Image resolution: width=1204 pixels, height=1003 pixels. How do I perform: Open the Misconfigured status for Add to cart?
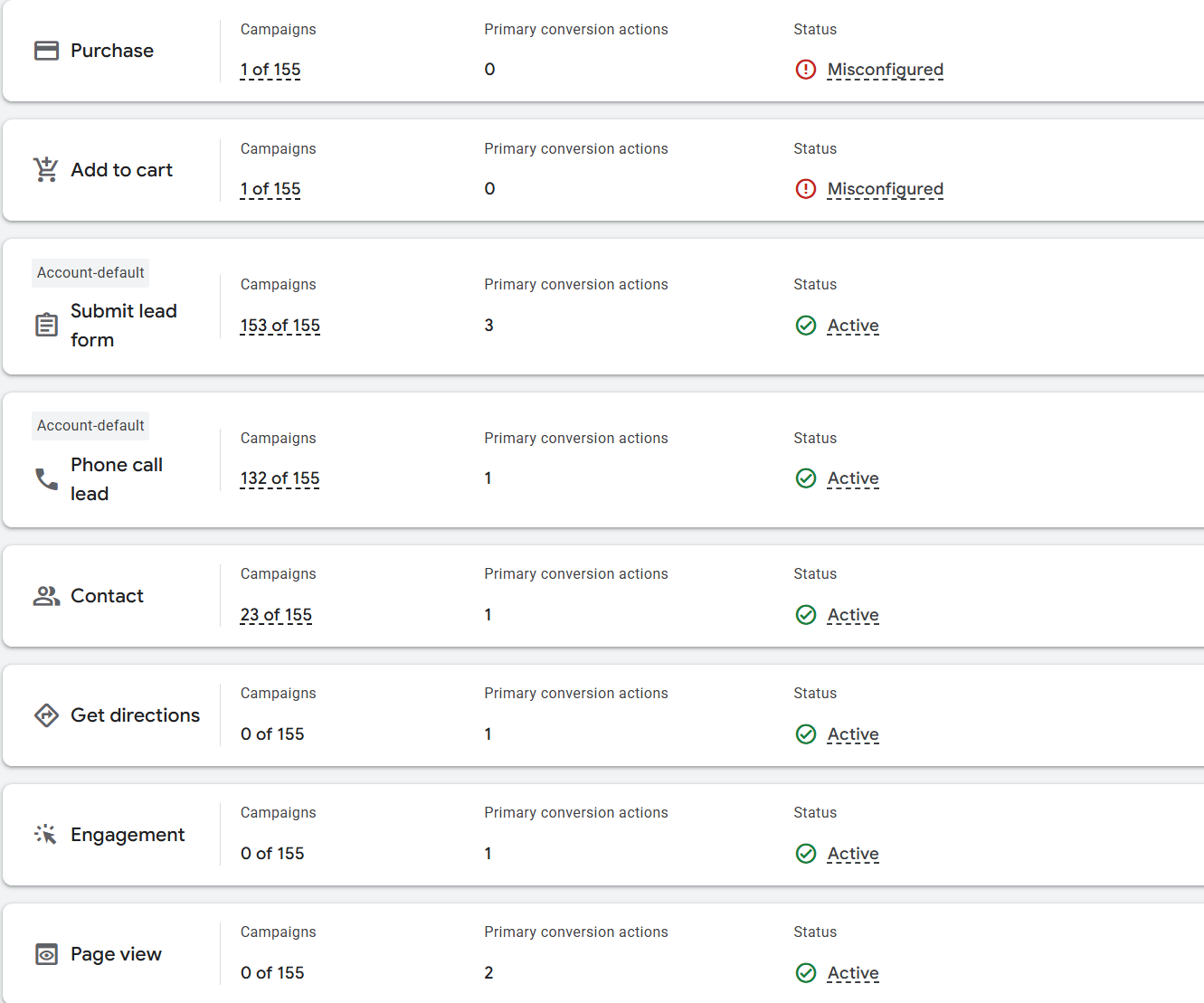click(885, 189)
